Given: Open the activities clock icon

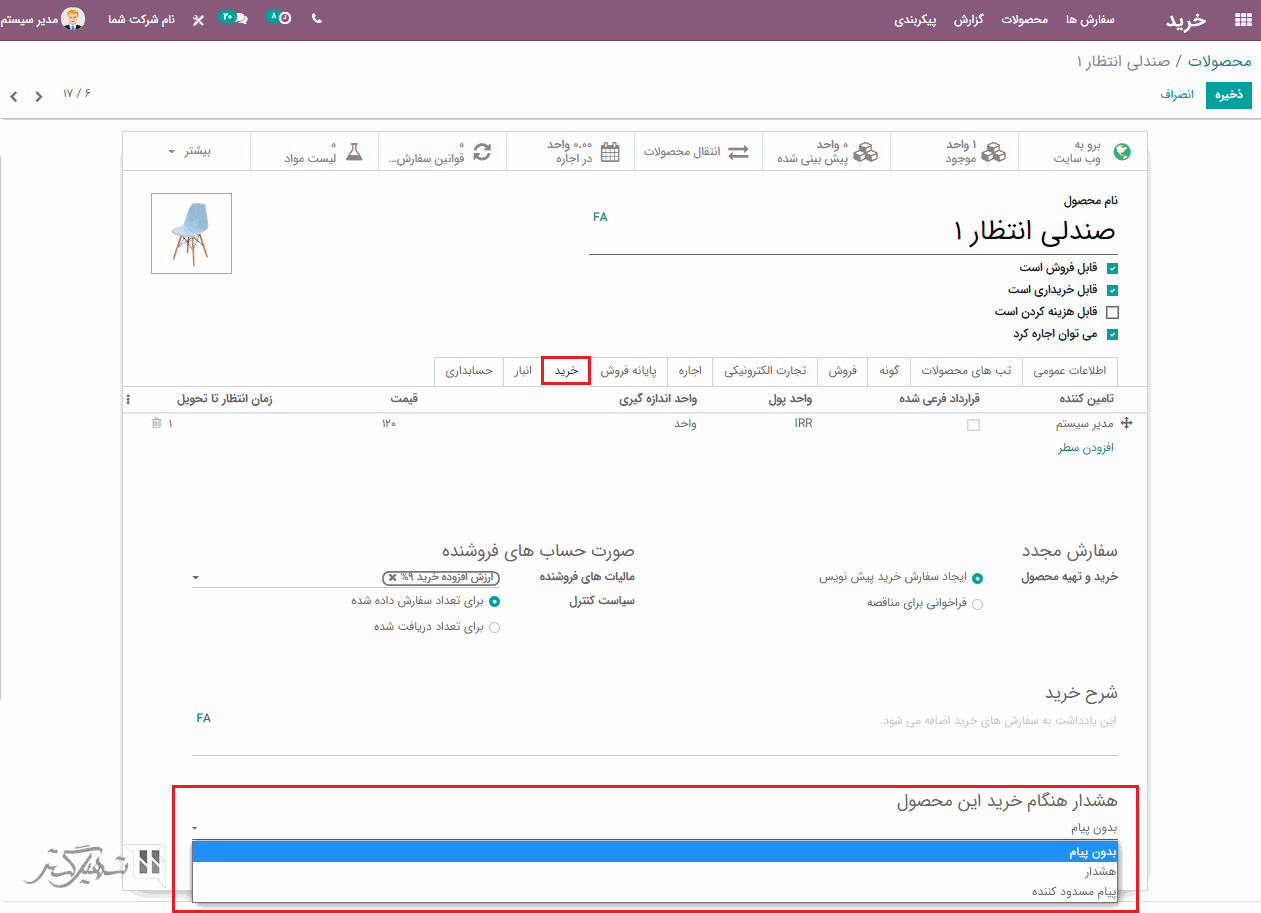Looking at the screenshot, I should coord(283,19).
